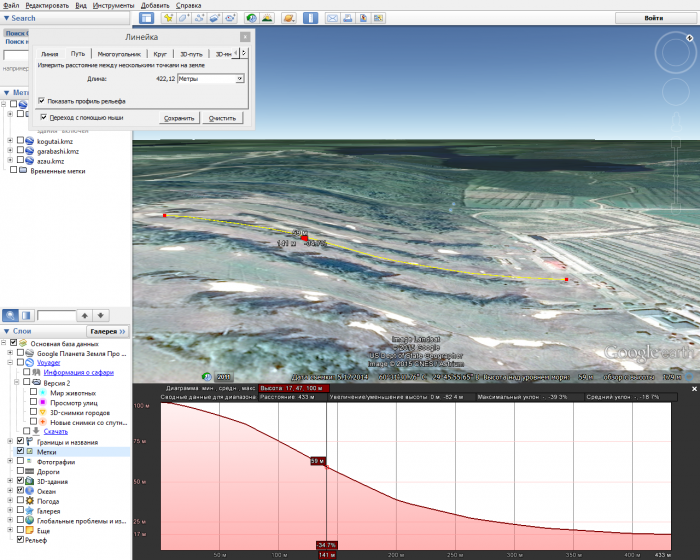The image size is (700, 560).
Task: Open the Инструменты menu
Action: click(113, 5)
